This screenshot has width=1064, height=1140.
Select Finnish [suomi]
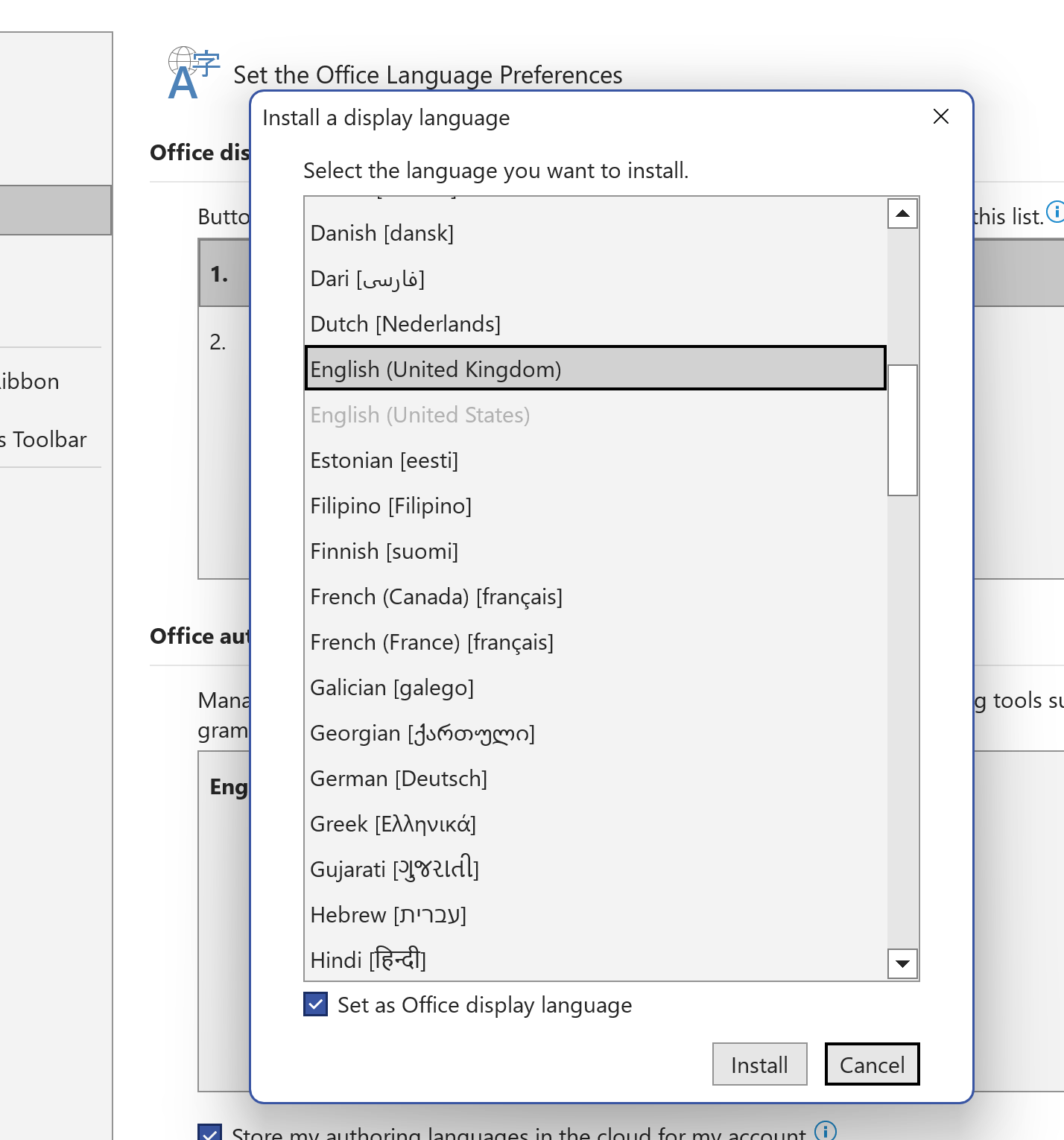tap(595, 551)
